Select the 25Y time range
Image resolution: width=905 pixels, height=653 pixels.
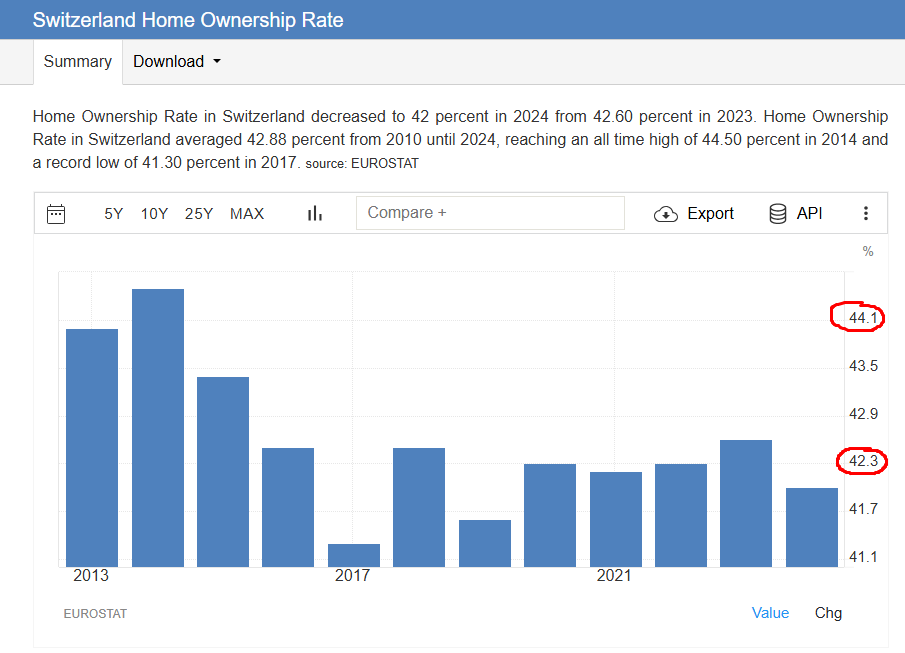coord(199,214)
